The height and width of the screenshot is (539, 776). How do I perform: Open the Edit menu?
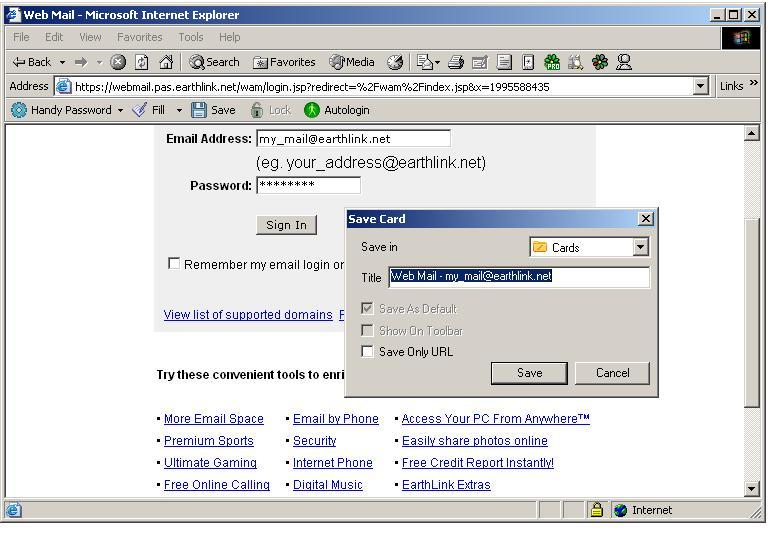54,37
